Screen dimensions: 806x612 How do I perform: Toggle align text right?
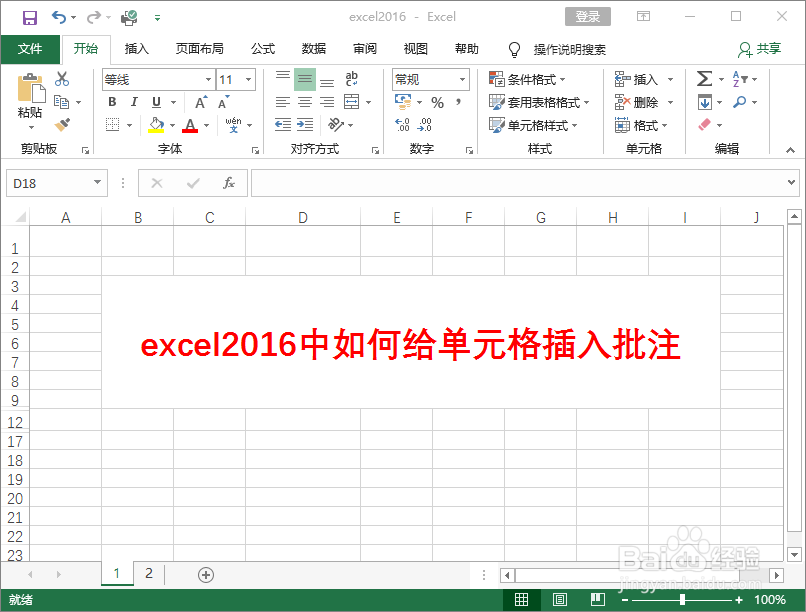[327, 102]
